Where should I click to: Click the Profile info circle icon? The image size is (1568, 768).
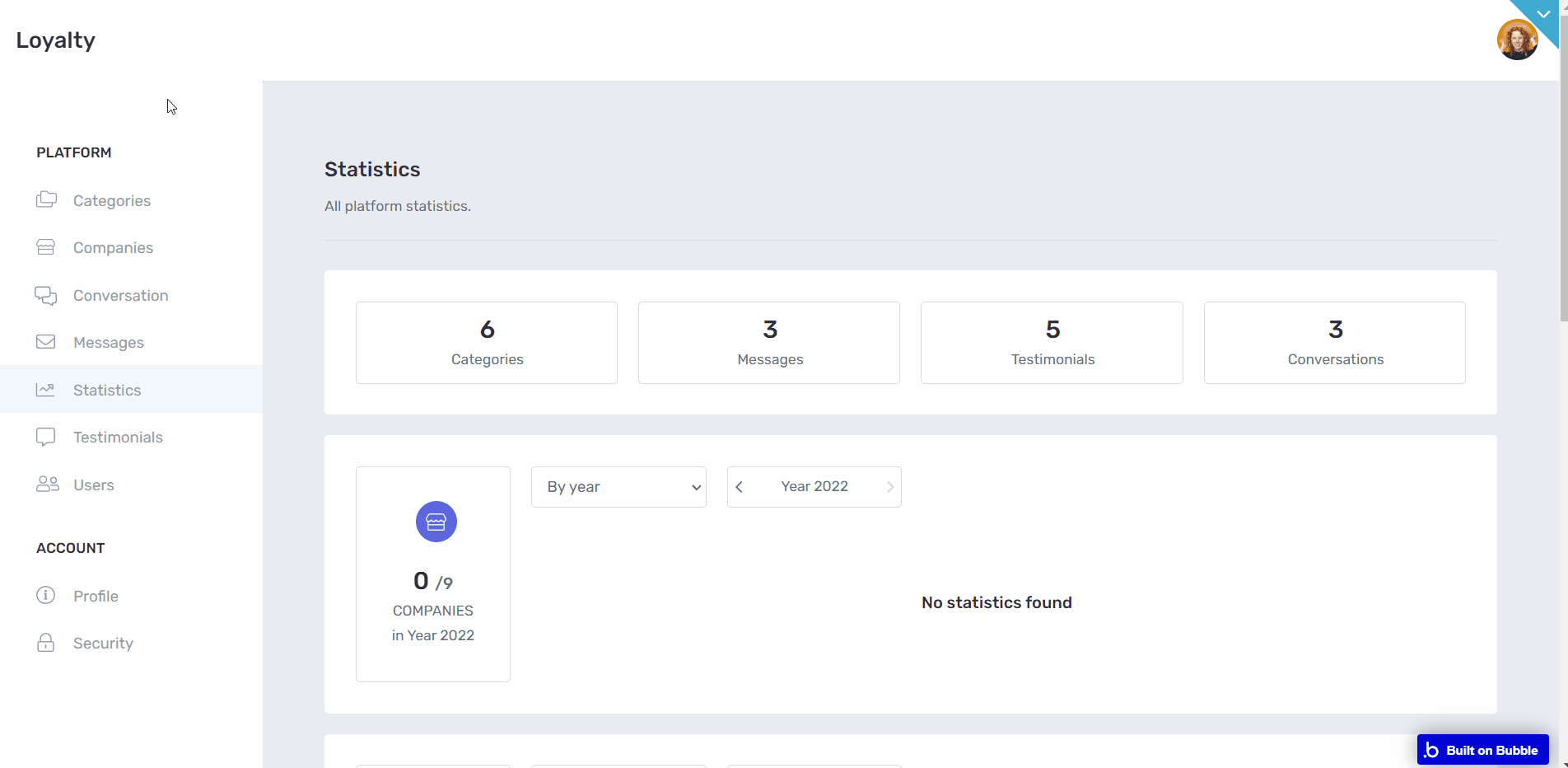tap(46, 595)
